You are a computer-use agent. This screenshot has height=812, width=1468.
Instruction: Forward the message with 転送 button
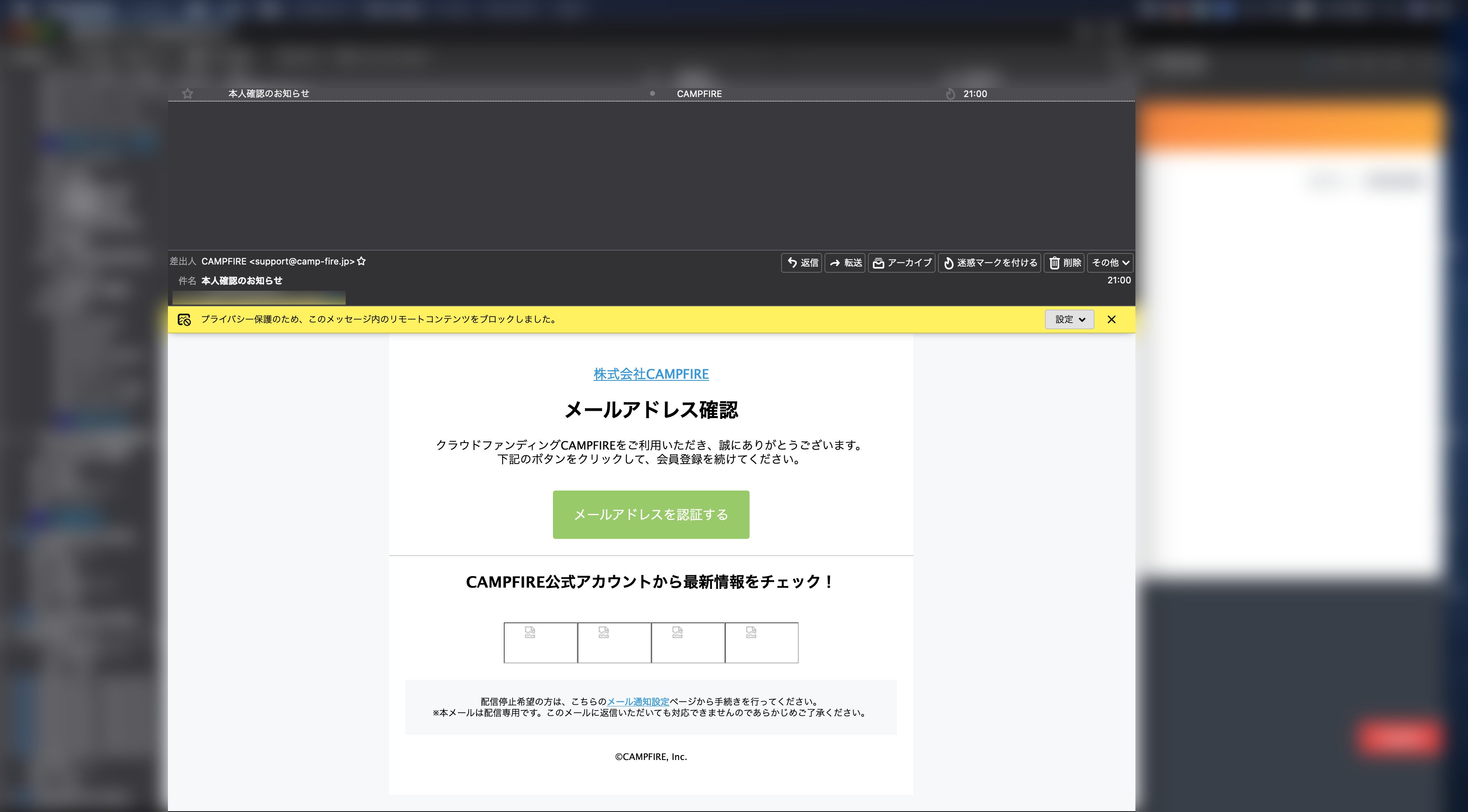pos(845,263)
